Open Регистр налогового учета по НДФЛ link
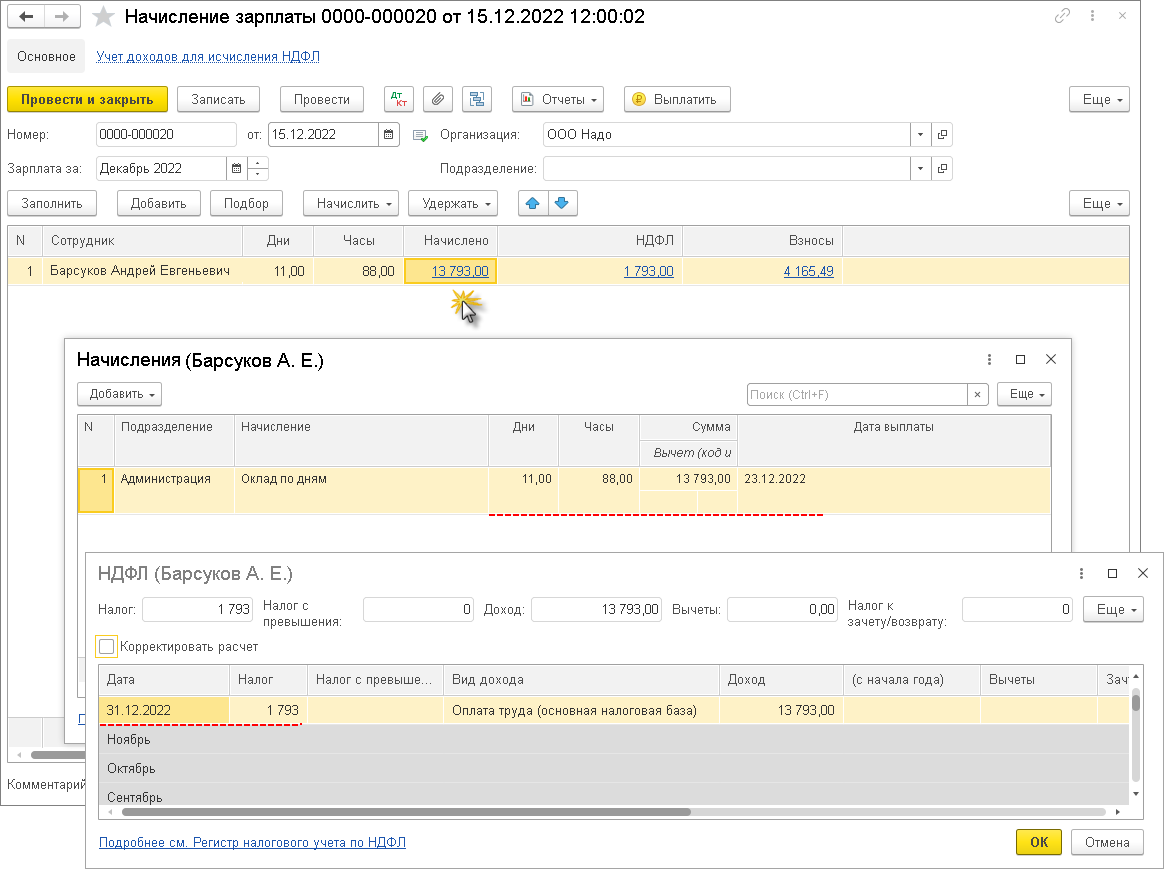This screenshot has height=875, width=1168. pyautogui.click(x=253, y=842)
